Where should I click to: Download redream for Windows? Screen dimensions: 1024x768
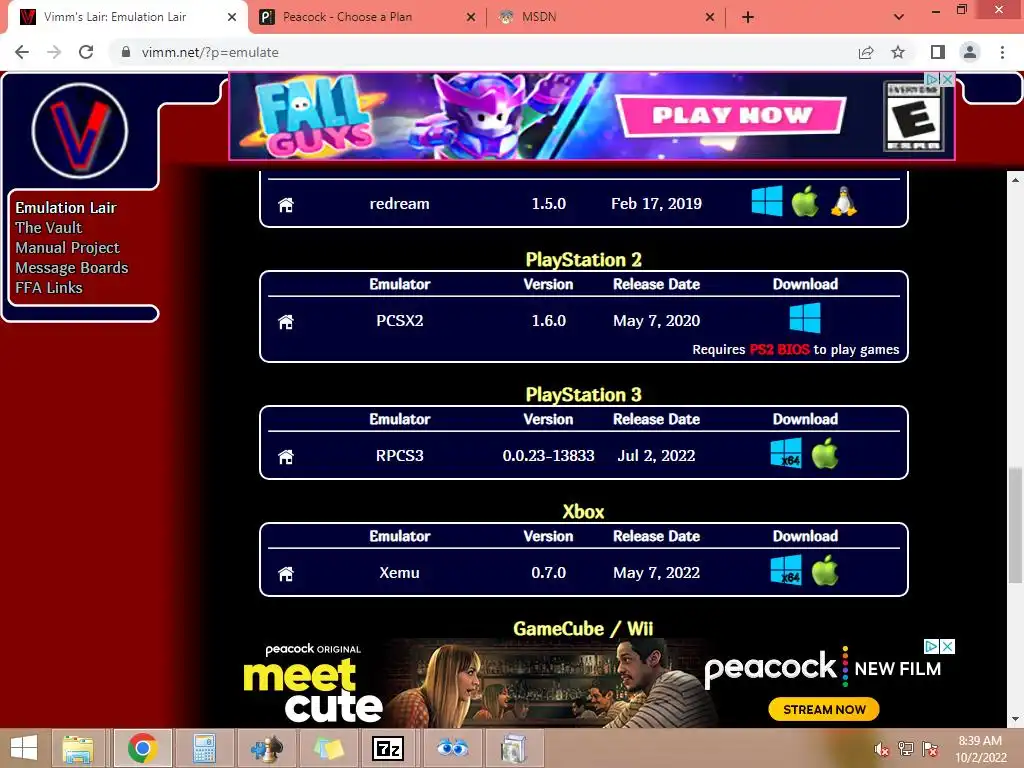tap(767, 200)
